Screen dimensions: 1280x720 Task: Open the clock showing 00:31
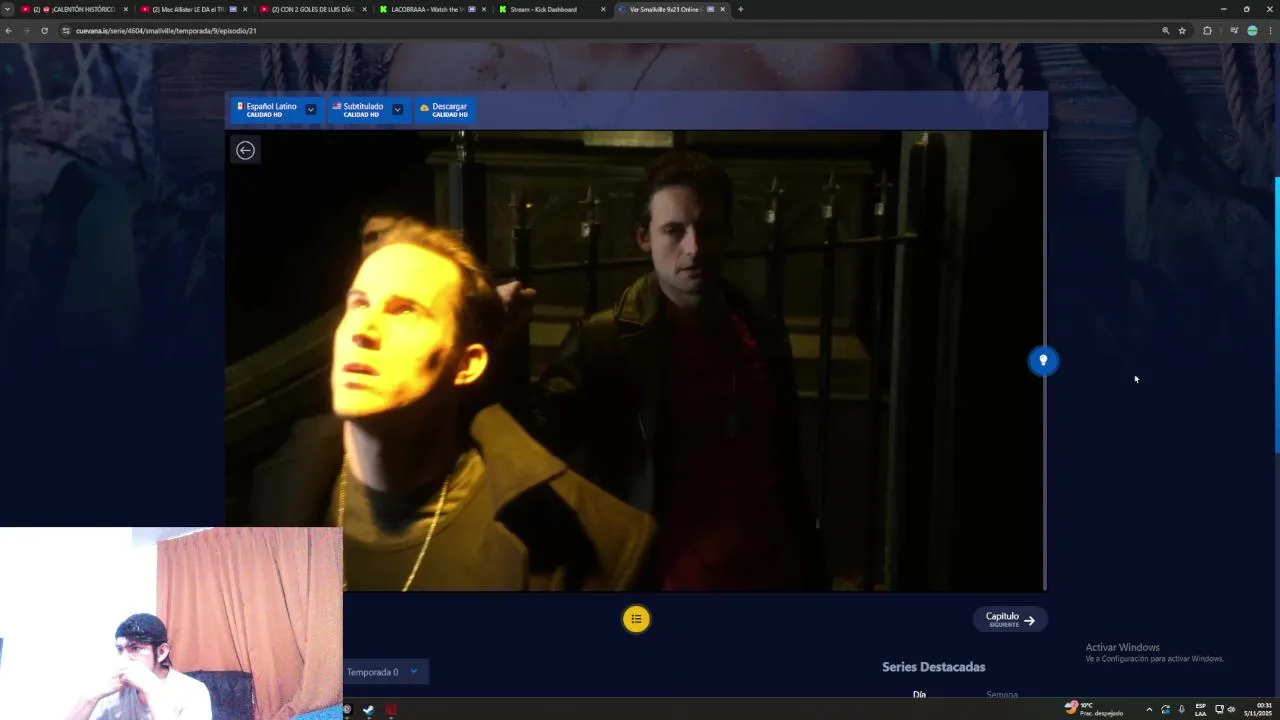click(x=1258, y=709)
